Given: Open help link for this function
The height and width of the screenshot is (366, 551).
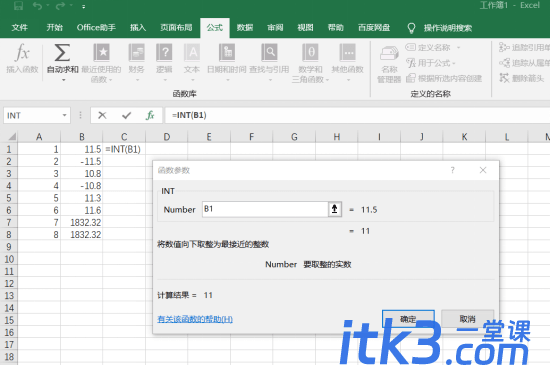Looking at the screenshot, I should point(195,319).
